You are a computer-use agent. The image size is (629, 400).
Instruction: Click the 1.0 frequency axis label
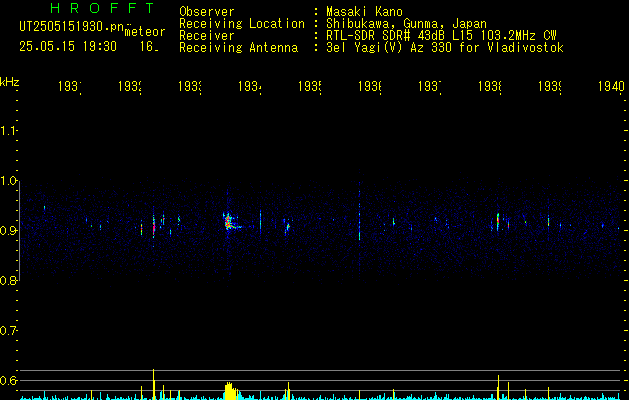pos(8,181)
